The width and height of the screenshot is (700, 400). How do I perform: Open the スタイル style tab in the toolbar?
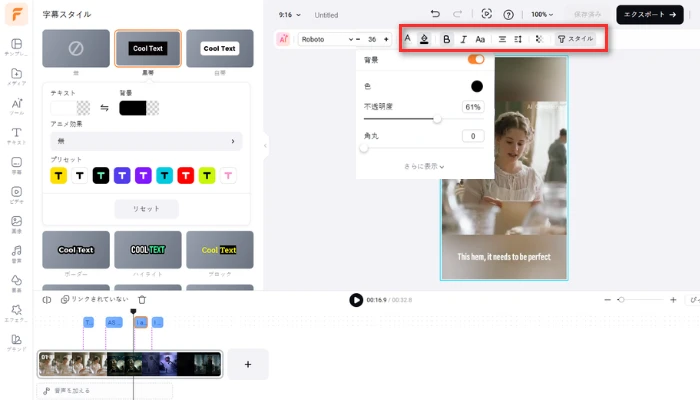pyautogui.click(x=575, y=39)
